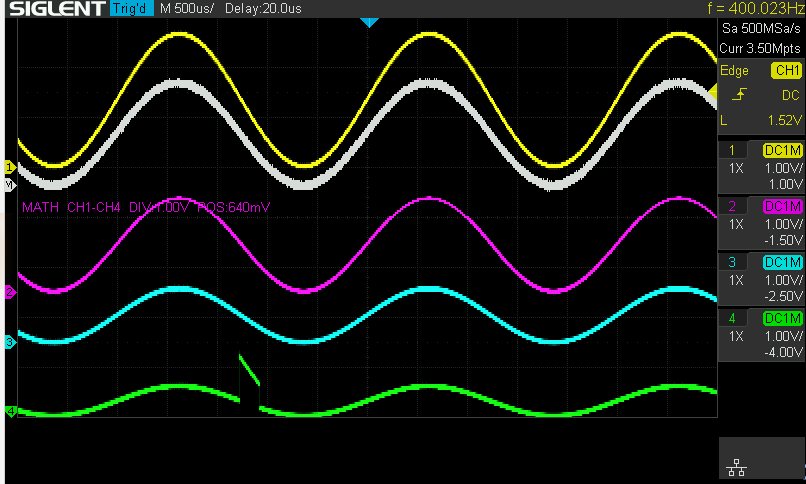Click channel 3 offset -2.50V value

point(783,296)
